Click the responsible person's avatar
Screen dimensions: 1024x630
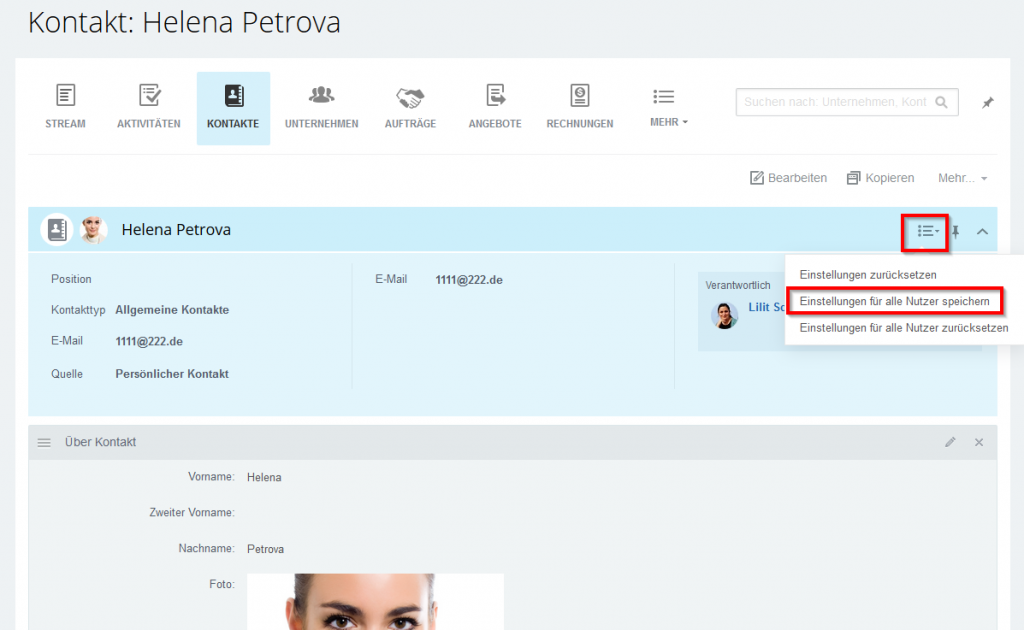724,315
